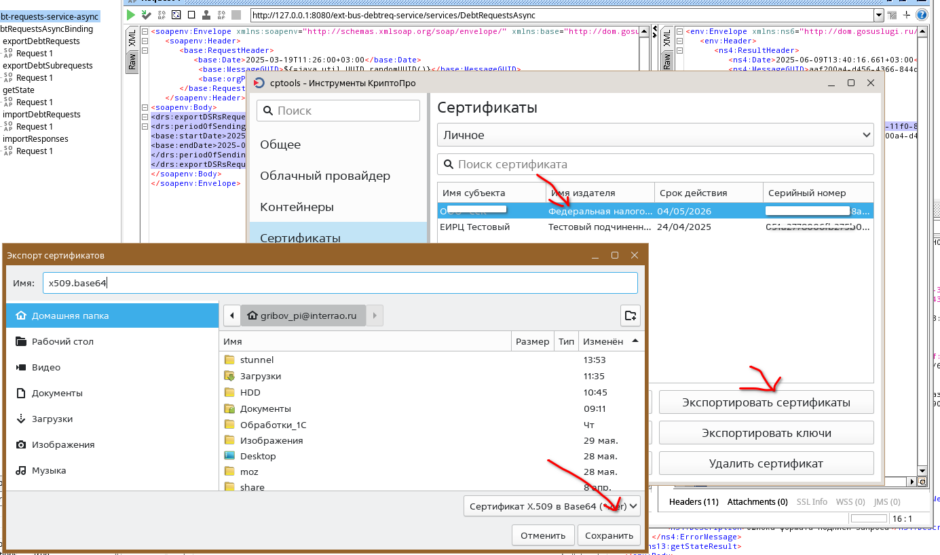Select Загрузки in export dialog sidebar

pos(112,418)
